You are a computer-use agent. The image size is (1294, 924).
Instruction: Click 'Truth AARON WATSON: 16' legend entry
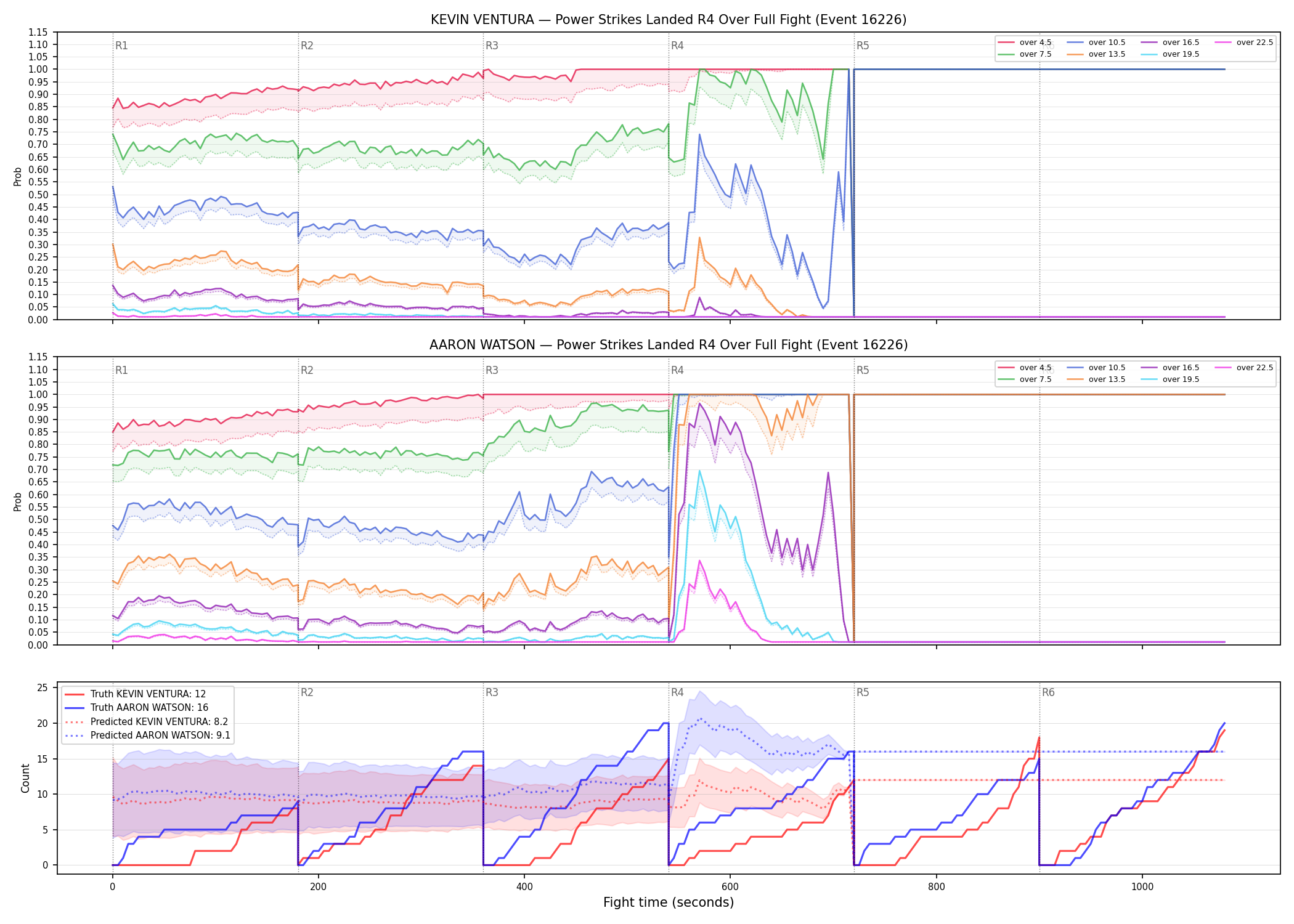[149, 708]
